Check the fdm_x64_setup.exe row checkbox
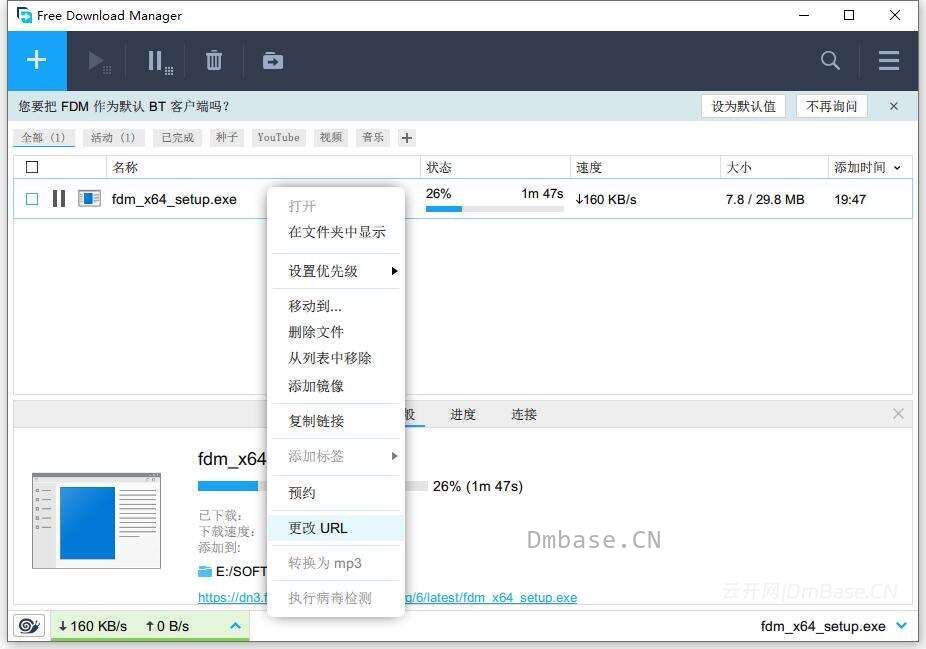The image size is (926, 649). pyautogui.click(x=32, y=199)
